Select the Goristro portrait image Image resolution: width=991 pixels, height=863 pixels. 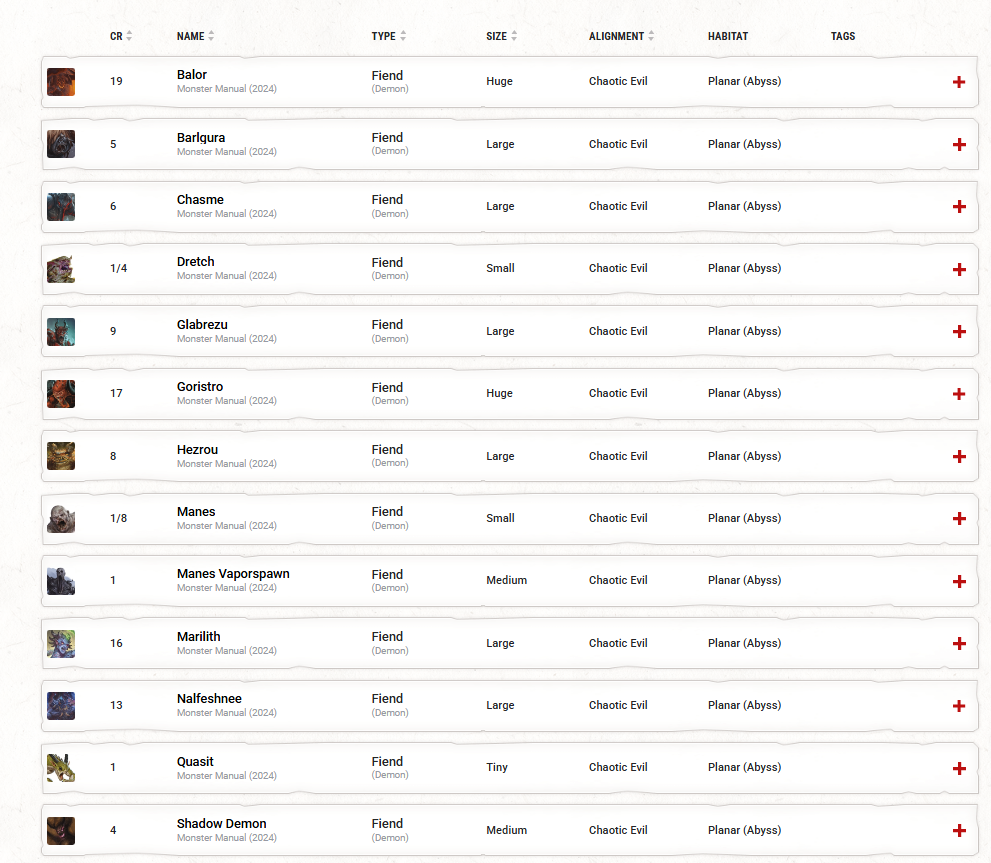tap(61, 394)
